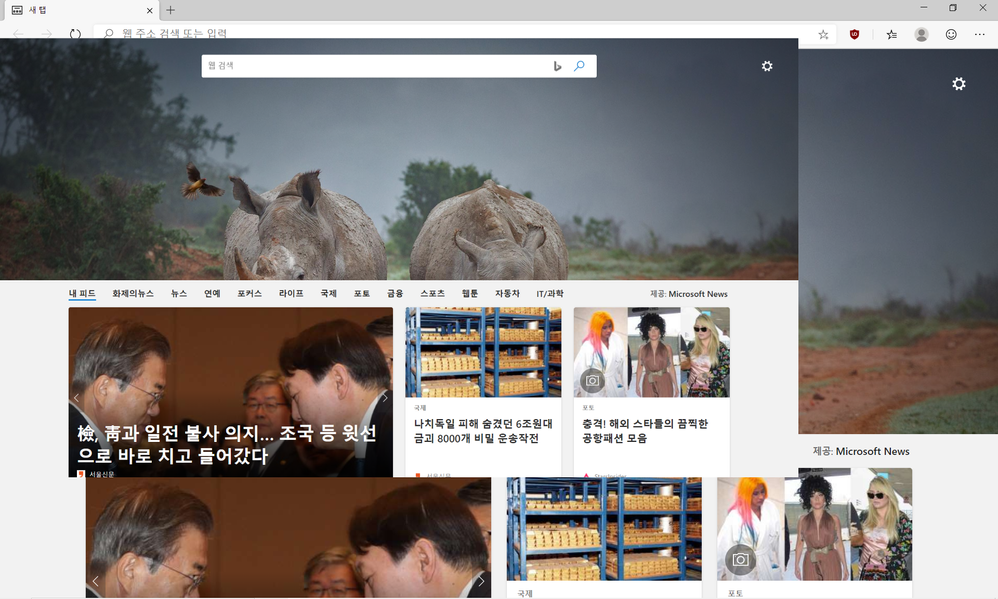
Task: Click the uBlock Origin shield icon
Action: 852,34
